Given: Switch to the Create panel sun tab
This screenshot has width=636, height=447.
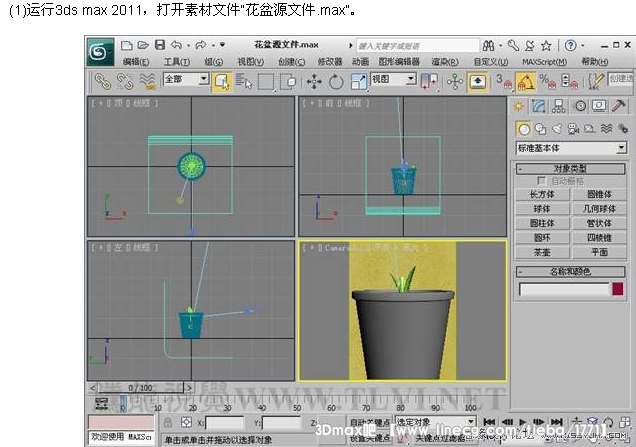Looking at the screenshot, I should [x=519, y=106].
